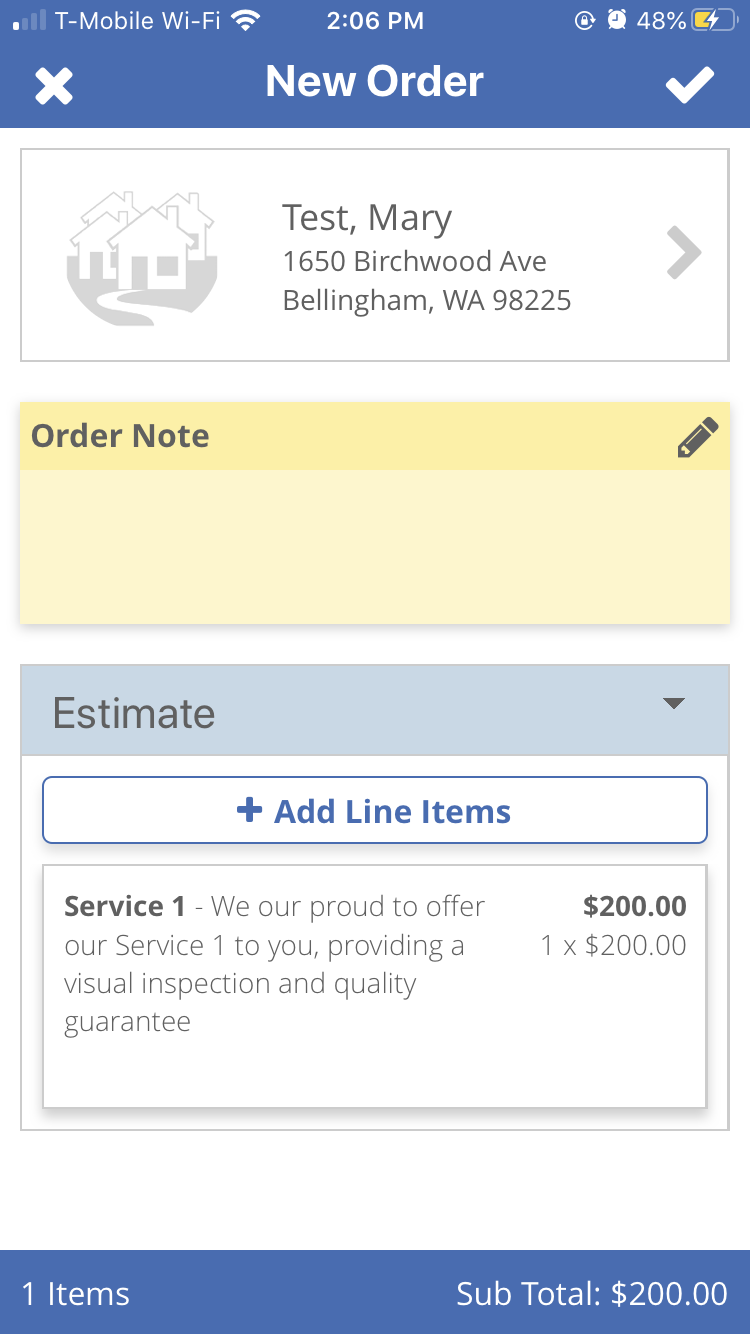Select the Order Note header
The image size is (750, 1334).
pyautogui.click(x=120, y=436)
